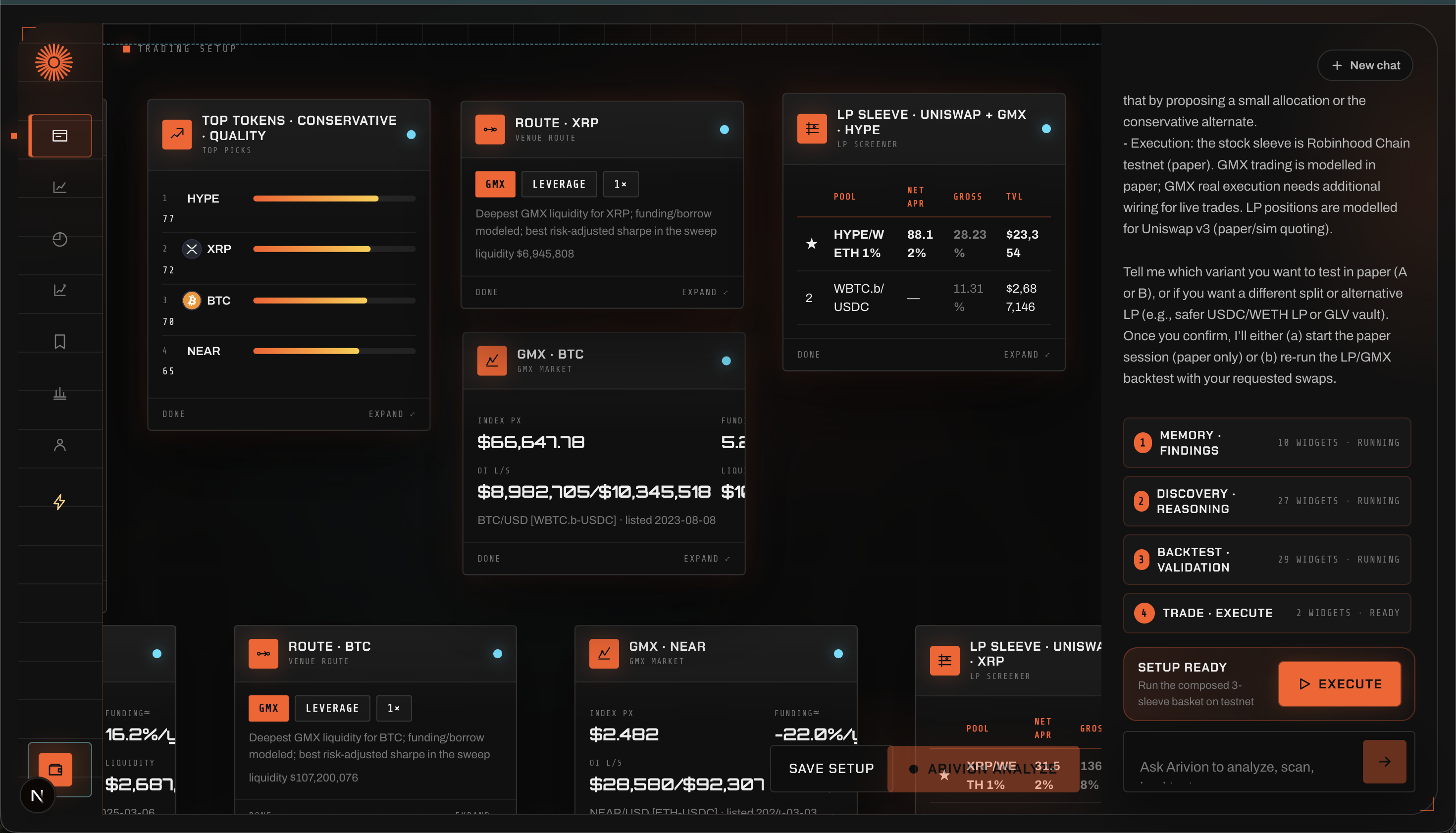The width and height of the screenshot is (1456, 833).
Task: Open the pie chart sidebar icon
Action: [x=60, y=239]
